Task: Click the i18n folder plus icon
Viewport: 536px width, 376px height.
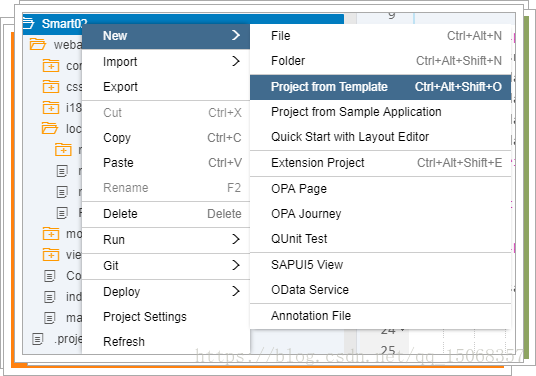Action: point(51,108)
